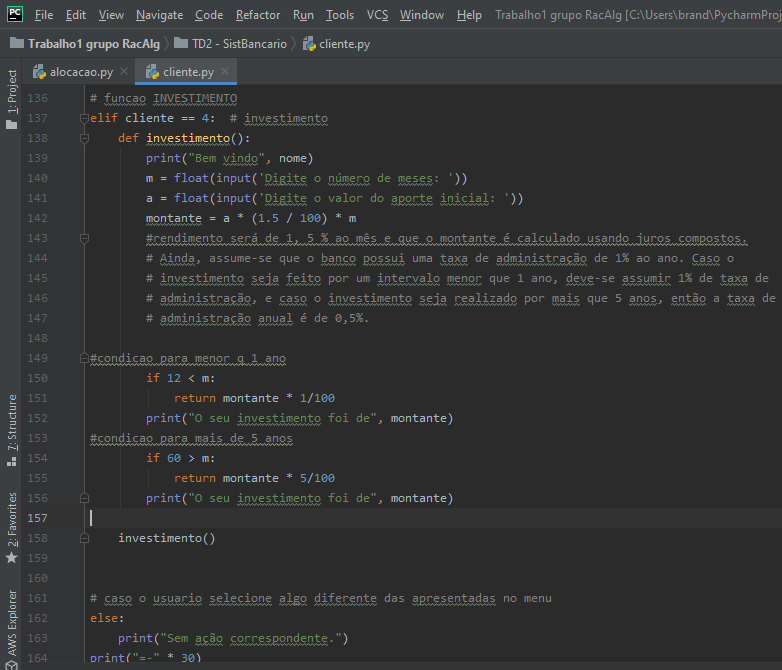Viewport: 782px width, 670px height.
Task: Collapse the elif block at line 137
Action: pos(84,118)
